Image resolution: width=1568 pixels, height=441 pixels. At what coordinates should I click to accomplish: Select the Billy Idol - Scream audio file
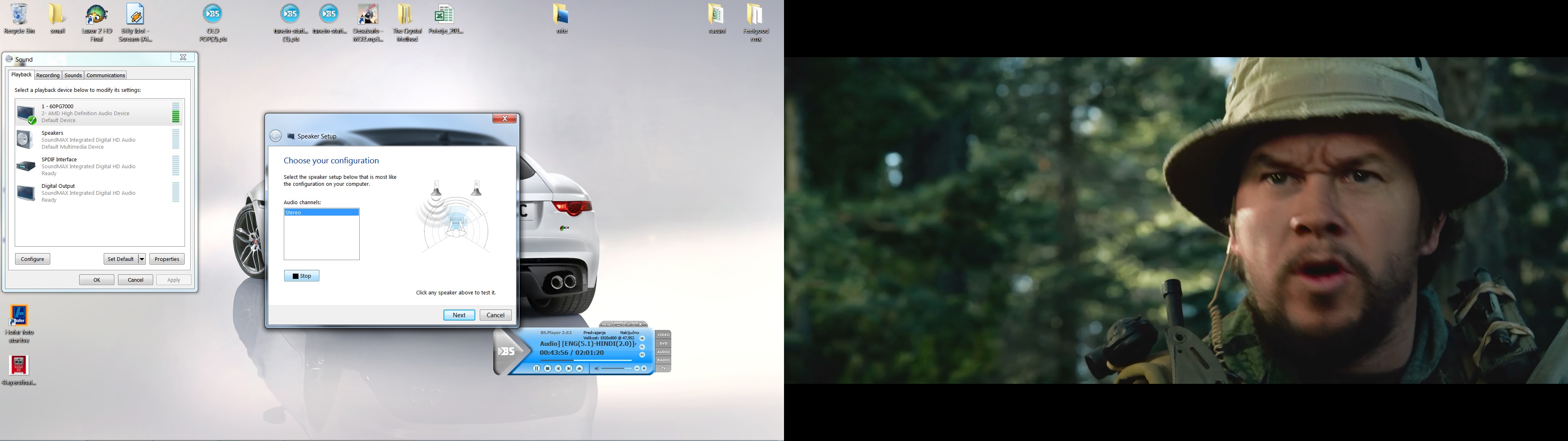(135, 22)
